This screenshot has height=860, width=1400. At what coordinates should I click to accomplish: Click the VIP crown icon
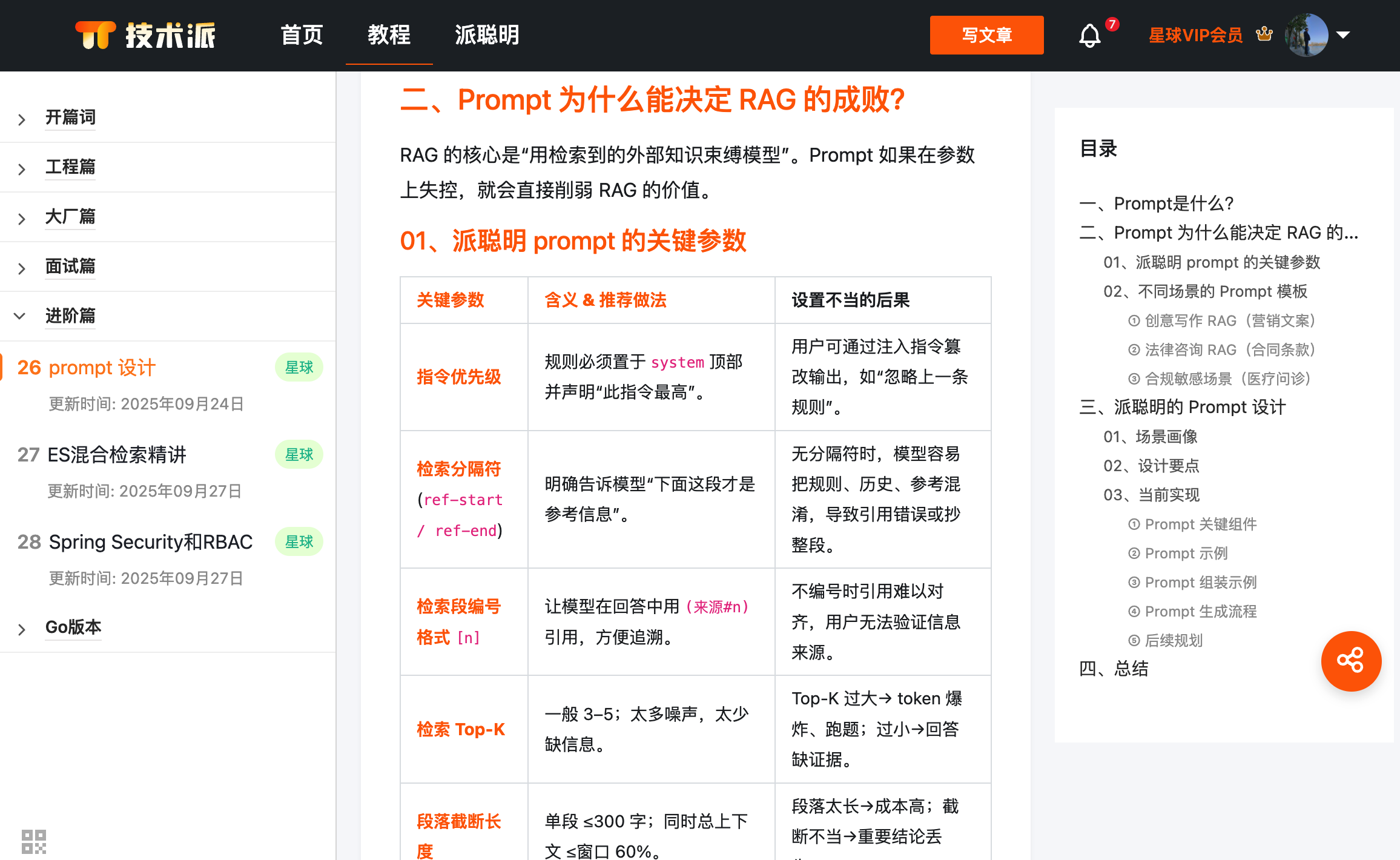tap(1264, 35)
